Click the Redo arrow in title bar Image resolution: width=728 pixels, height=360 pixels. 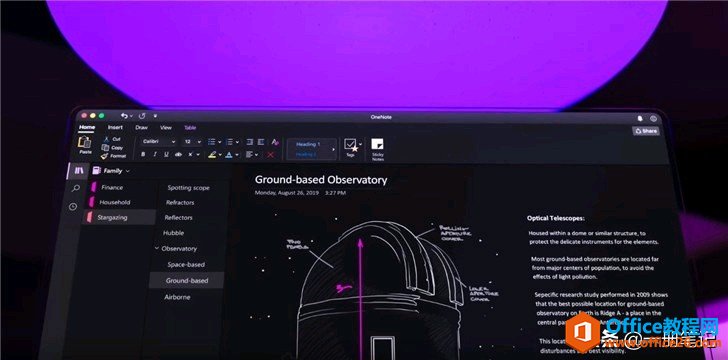pyautogui.click(x=142, y=116)
